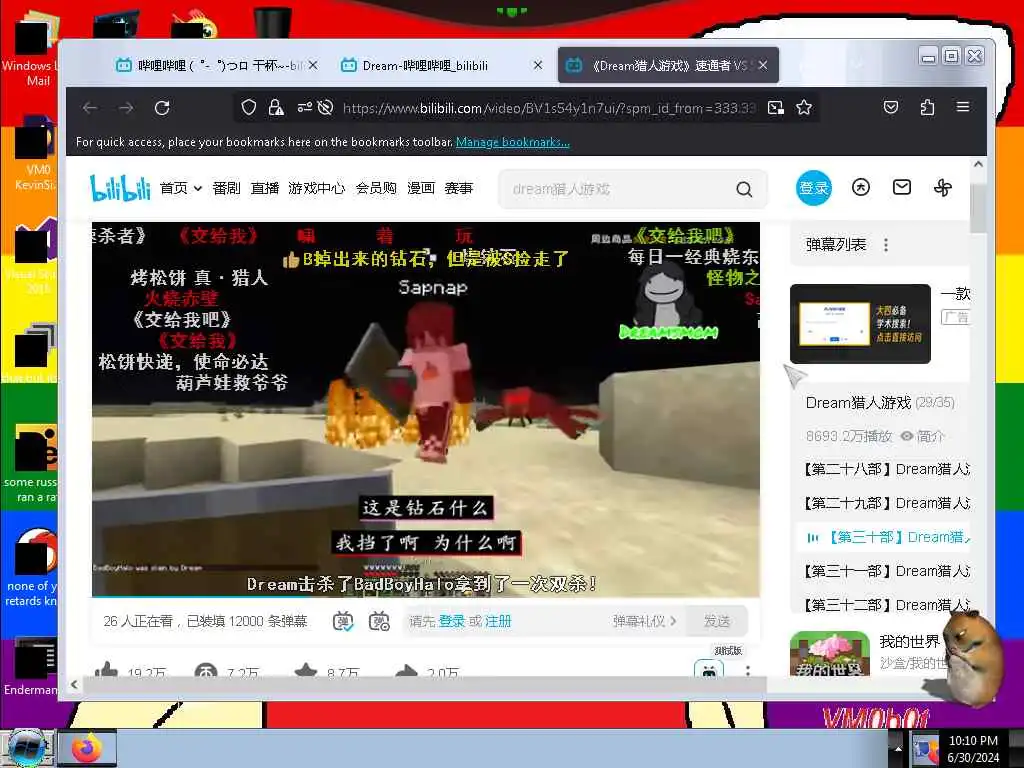1024x768 pixels.
Task: Open the 赛事 navigation item
Action: (x=458, y=188)
